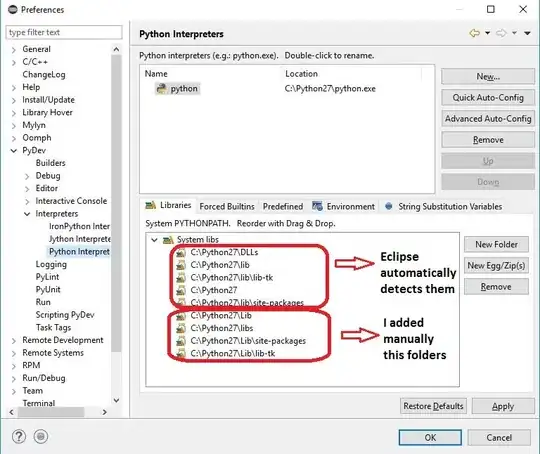Viewport: 540px width, 454px height.
Task: Click the record icon next to help
Action: tap(41, 437)
